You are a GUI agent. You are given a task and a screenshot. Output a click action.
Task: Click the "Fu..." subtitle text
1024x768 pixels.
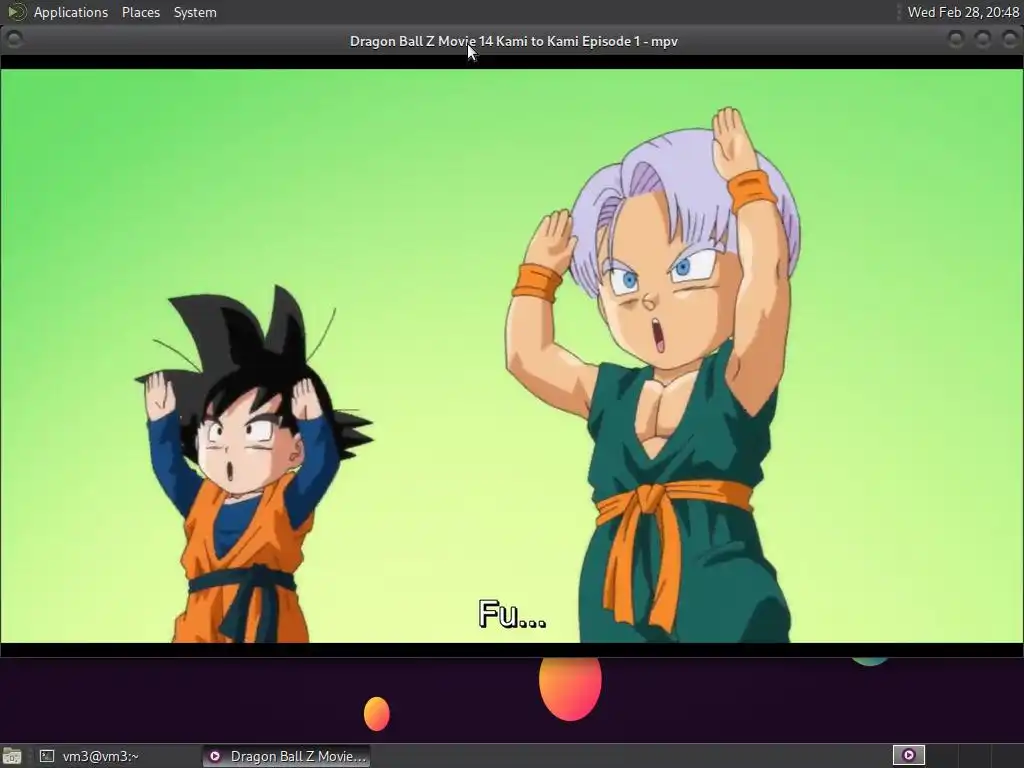click(x=512, y=615)
